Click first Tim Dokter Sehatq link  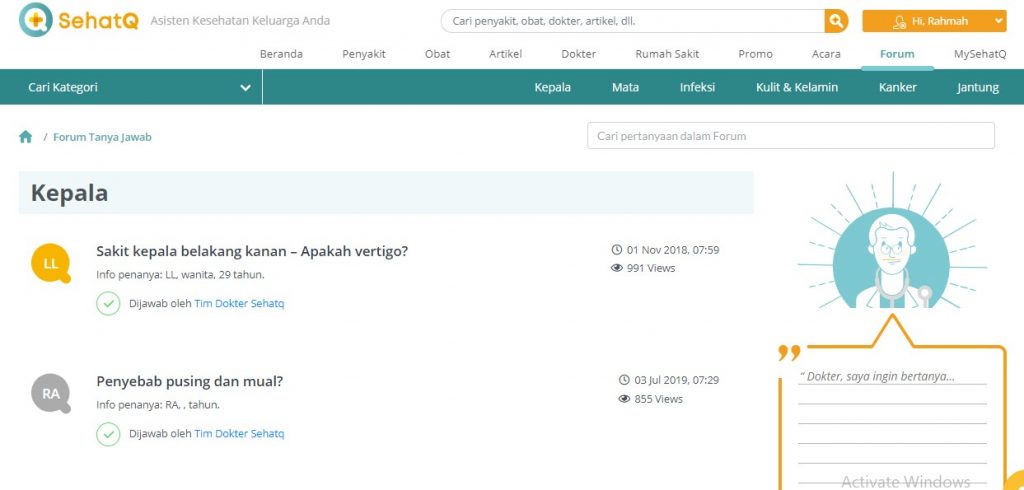click(239, 303)
